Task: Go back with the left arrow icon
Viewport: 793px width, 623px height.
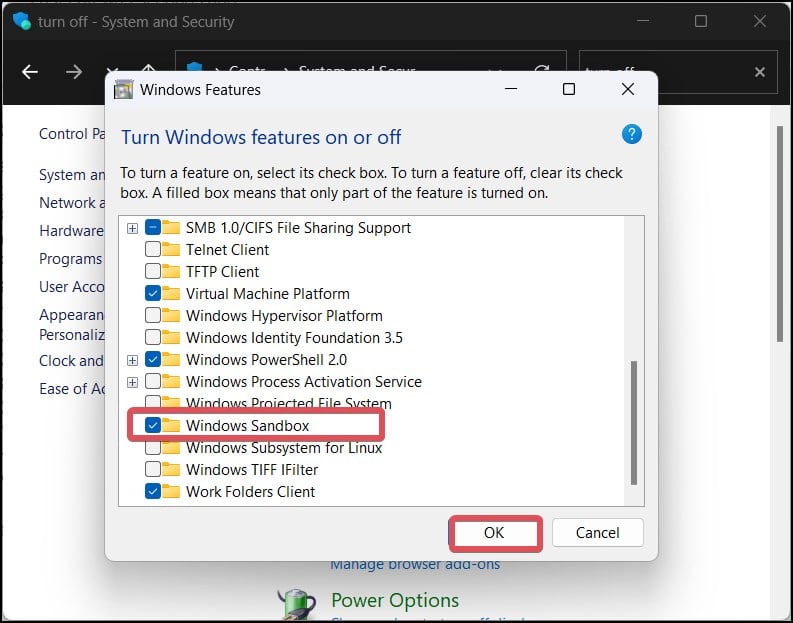Action: click(30, 72)
